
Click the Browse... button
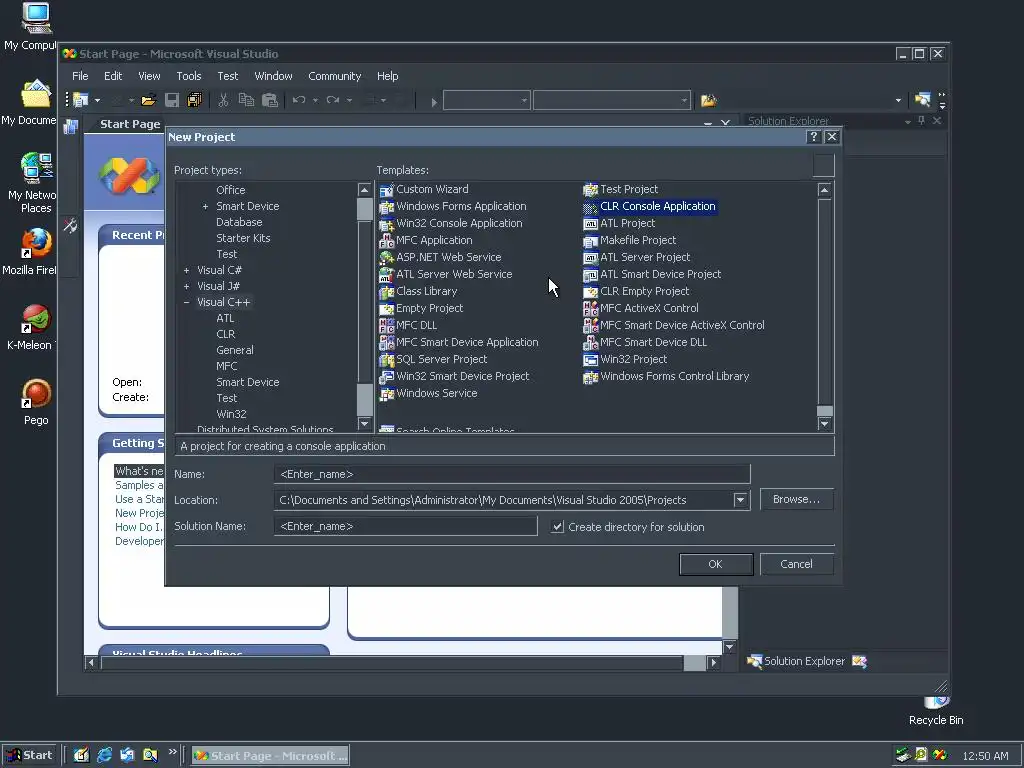point(797,500)
